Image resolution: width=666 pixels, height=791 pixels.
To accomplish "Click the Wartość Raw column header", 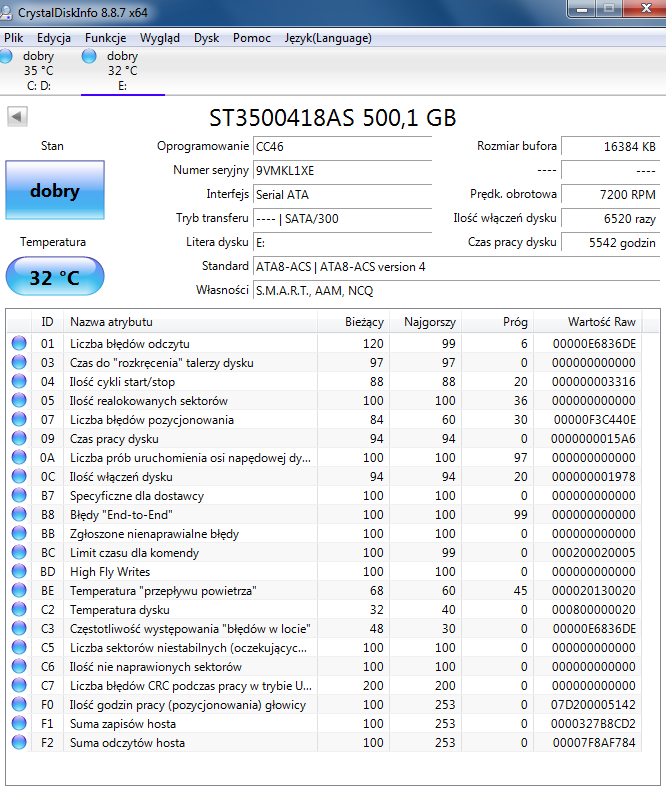I will click(588, 322).
